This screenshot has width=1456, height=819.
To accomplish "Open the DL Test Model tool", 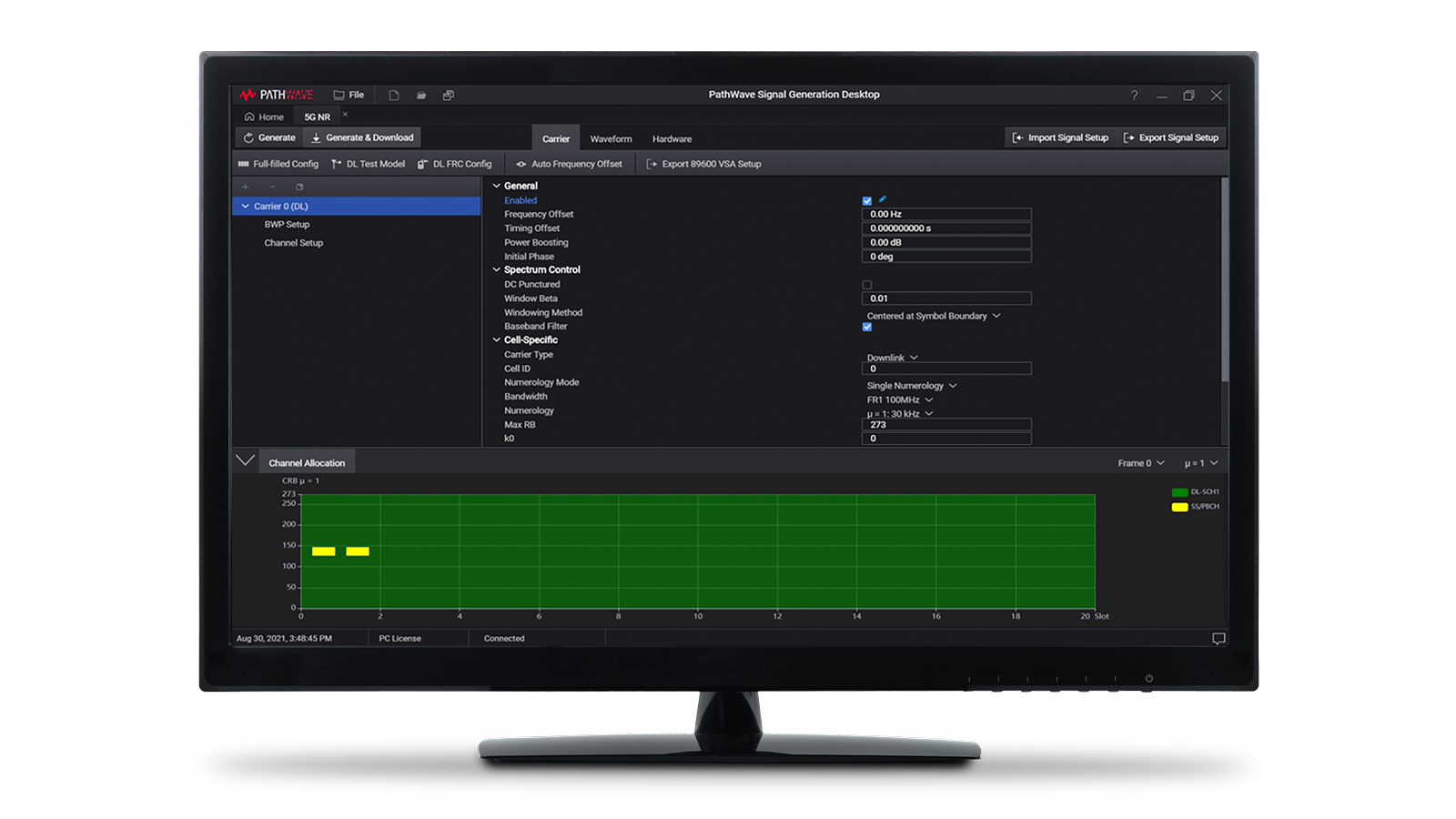I will [371, 164].
